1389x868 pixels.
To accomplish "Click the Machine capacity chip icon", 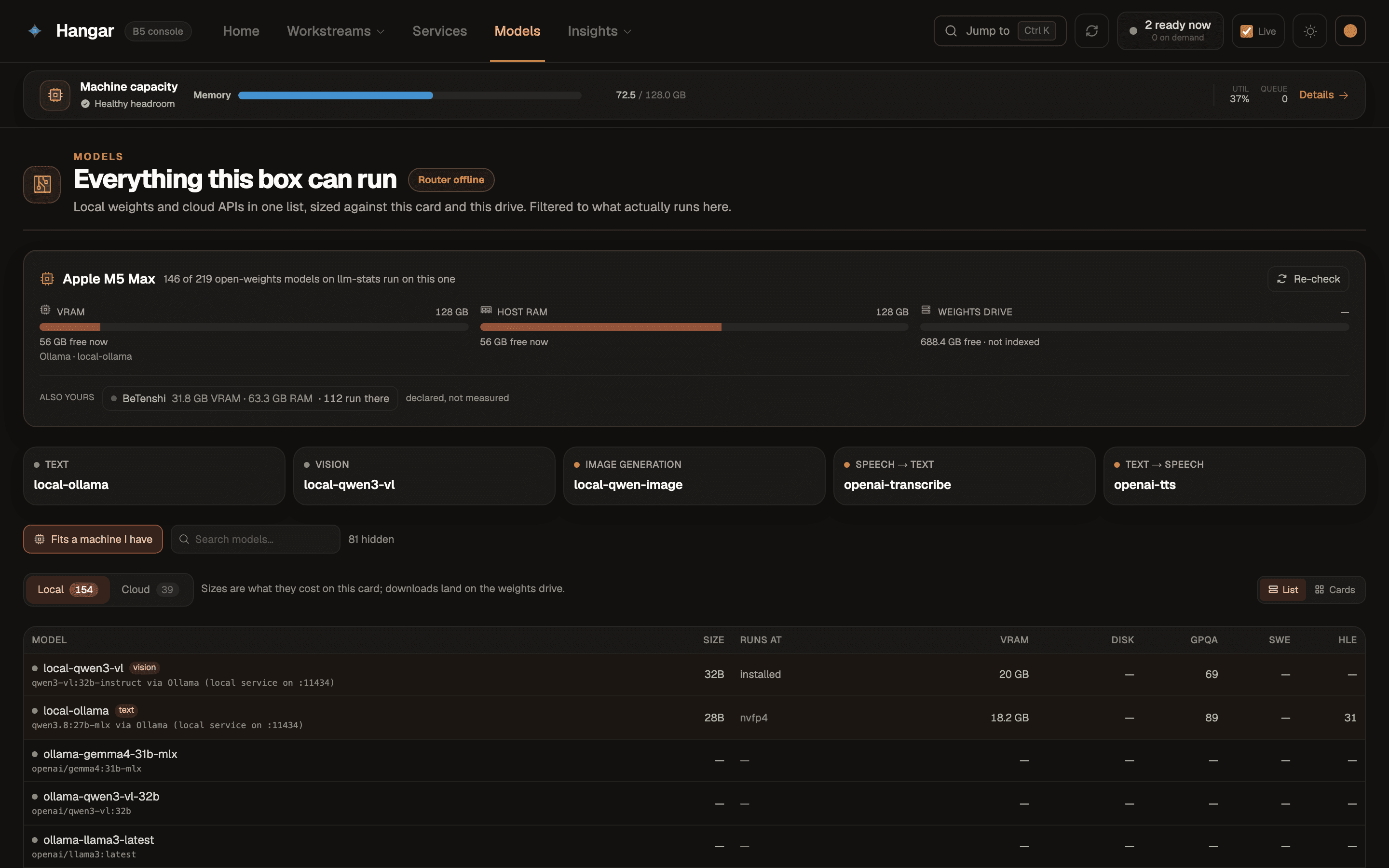I will (55, 95).
